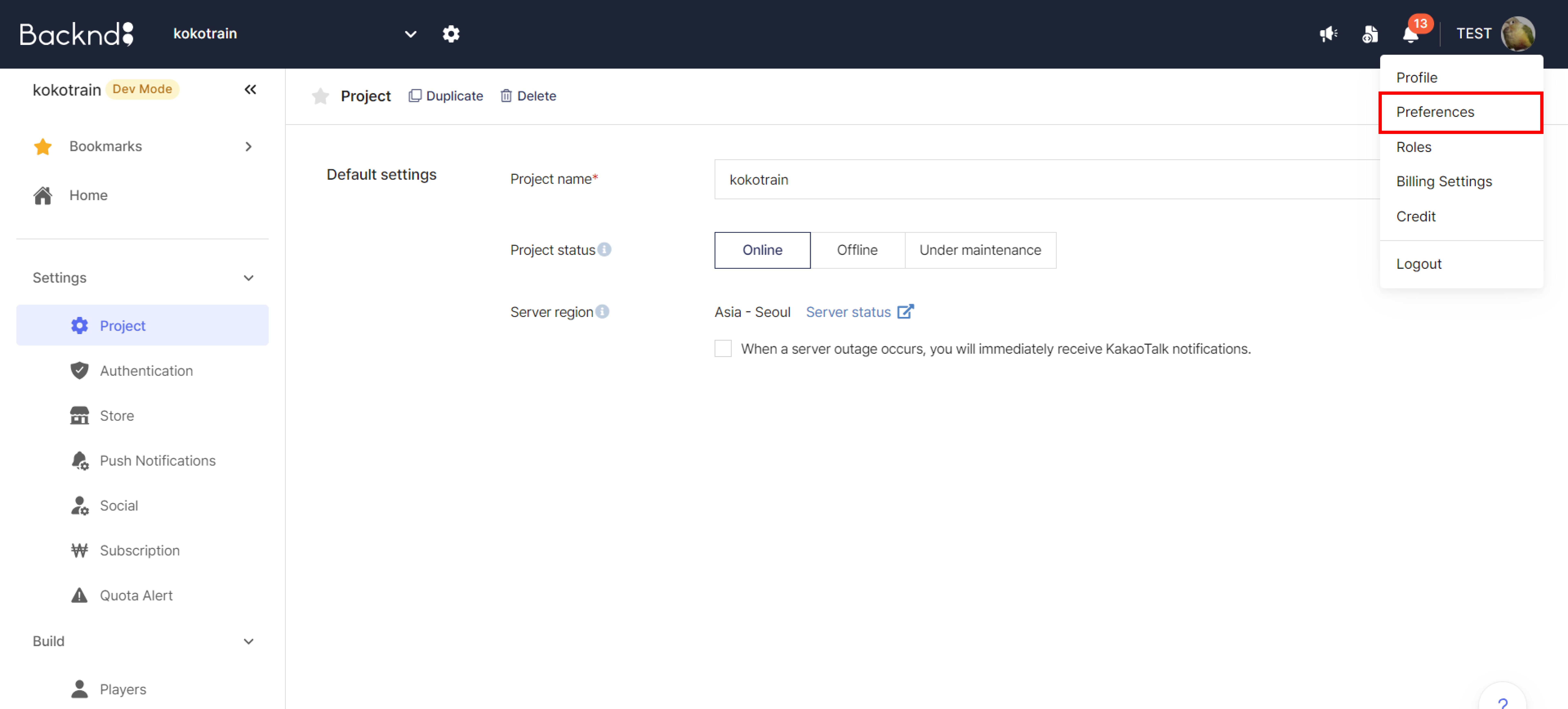Bookmark the Project page with star icon

320,96
